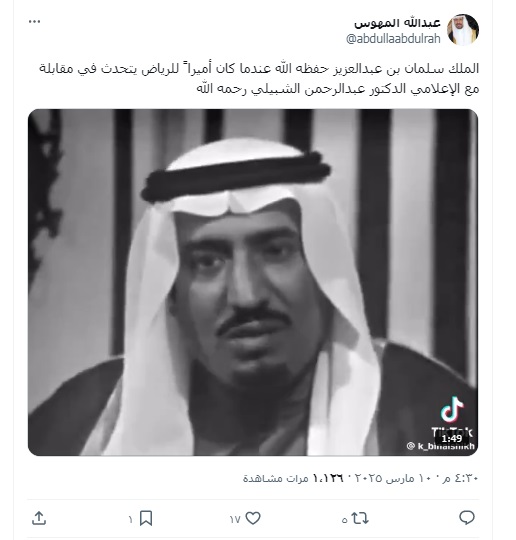Open the @abdullaabdulrah handle link
The height and width of the screenshot is (540, 516).
[393, 39]
